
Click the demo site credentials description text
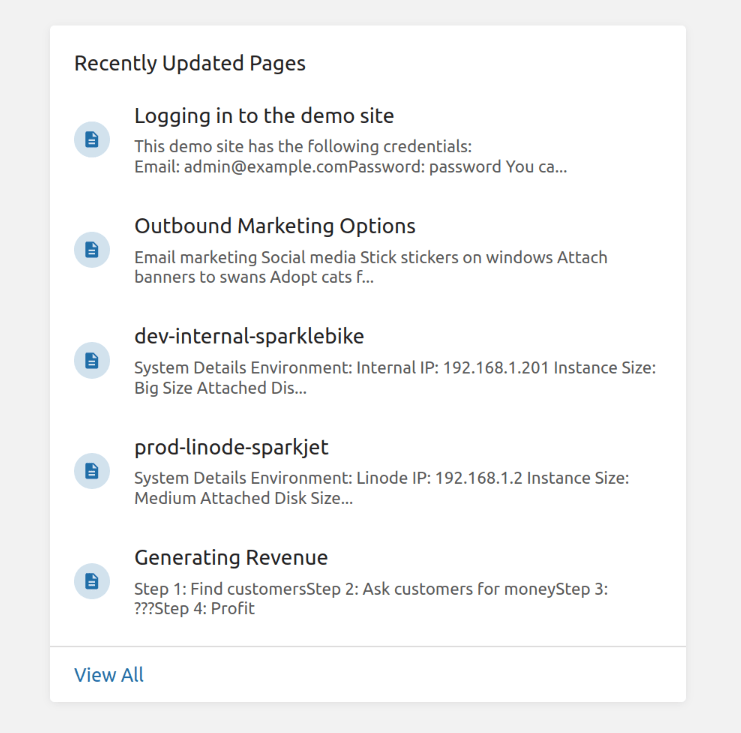[x=350, y=156]
